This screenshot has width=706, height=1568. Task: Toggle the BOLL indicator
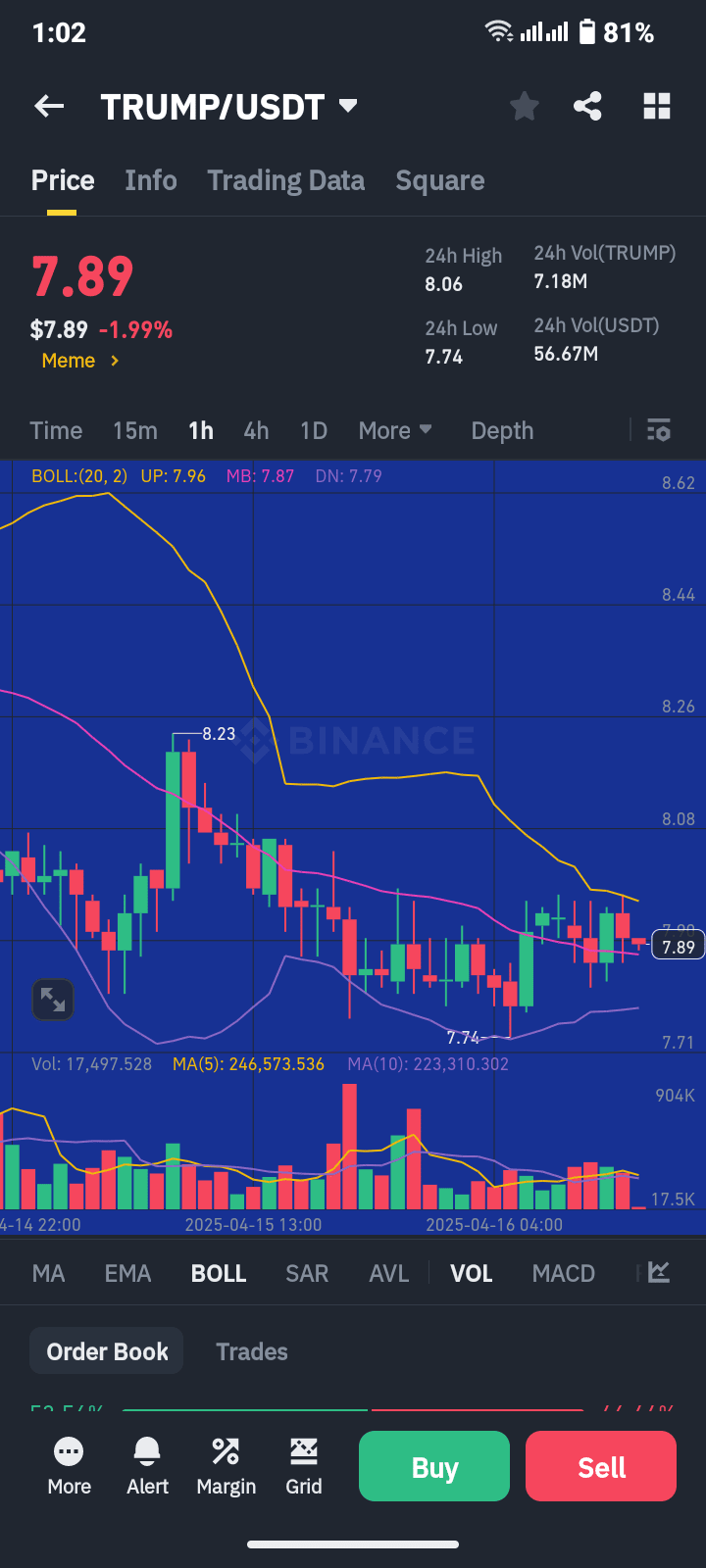219,1273
